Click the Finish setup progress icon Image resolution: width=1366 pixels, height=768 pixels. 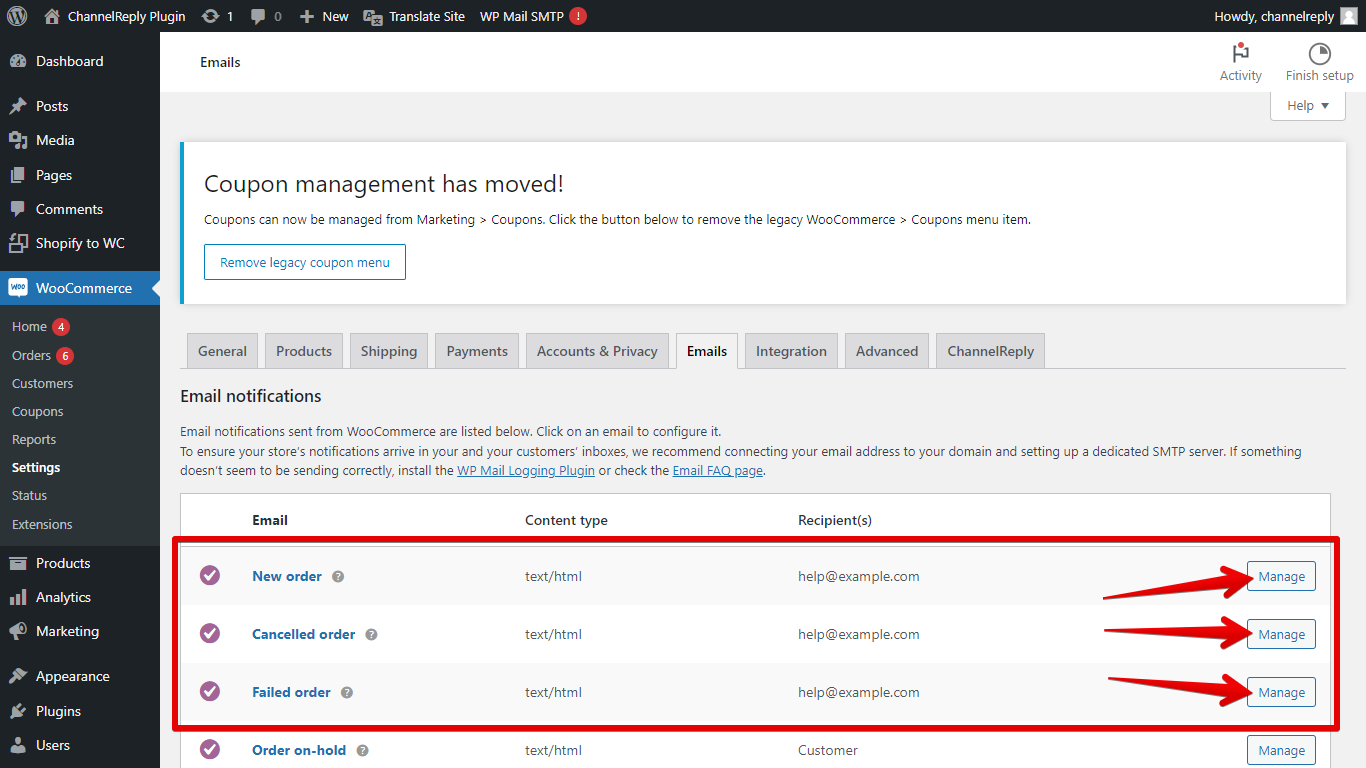point(1320,53)
